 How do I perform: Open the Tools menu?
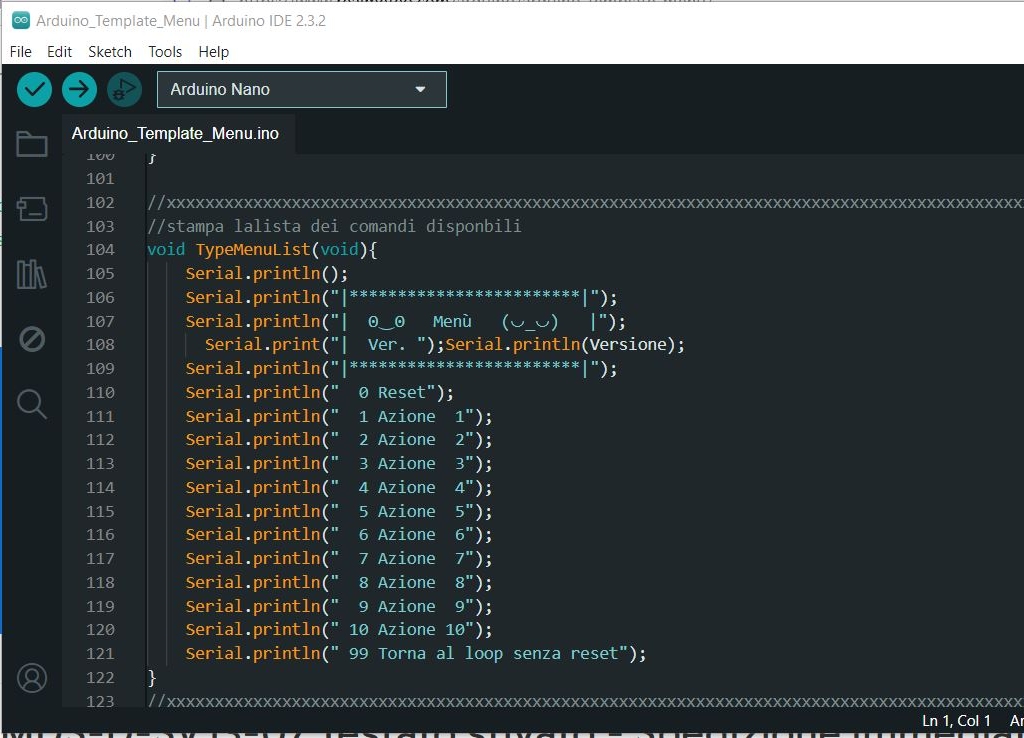point(165,52)
